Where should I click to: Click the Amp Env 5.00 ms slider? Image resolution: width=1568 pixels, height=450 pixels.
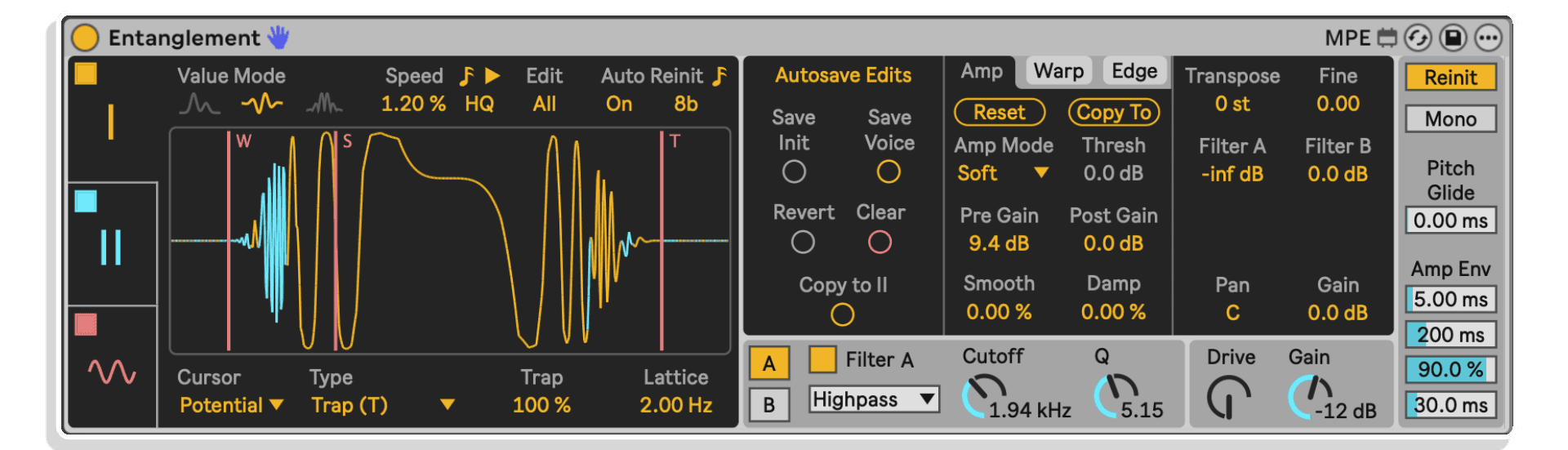1450,299
